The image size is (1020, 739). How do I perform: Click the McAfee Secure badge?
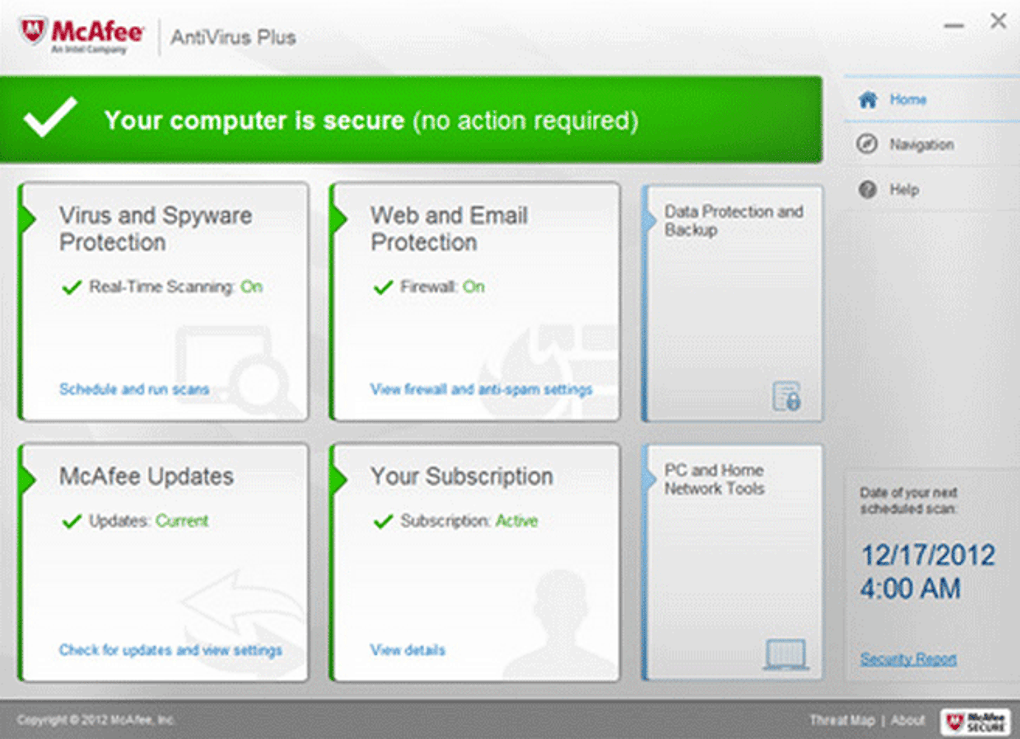pyautogui.click(x=975, y=720)
